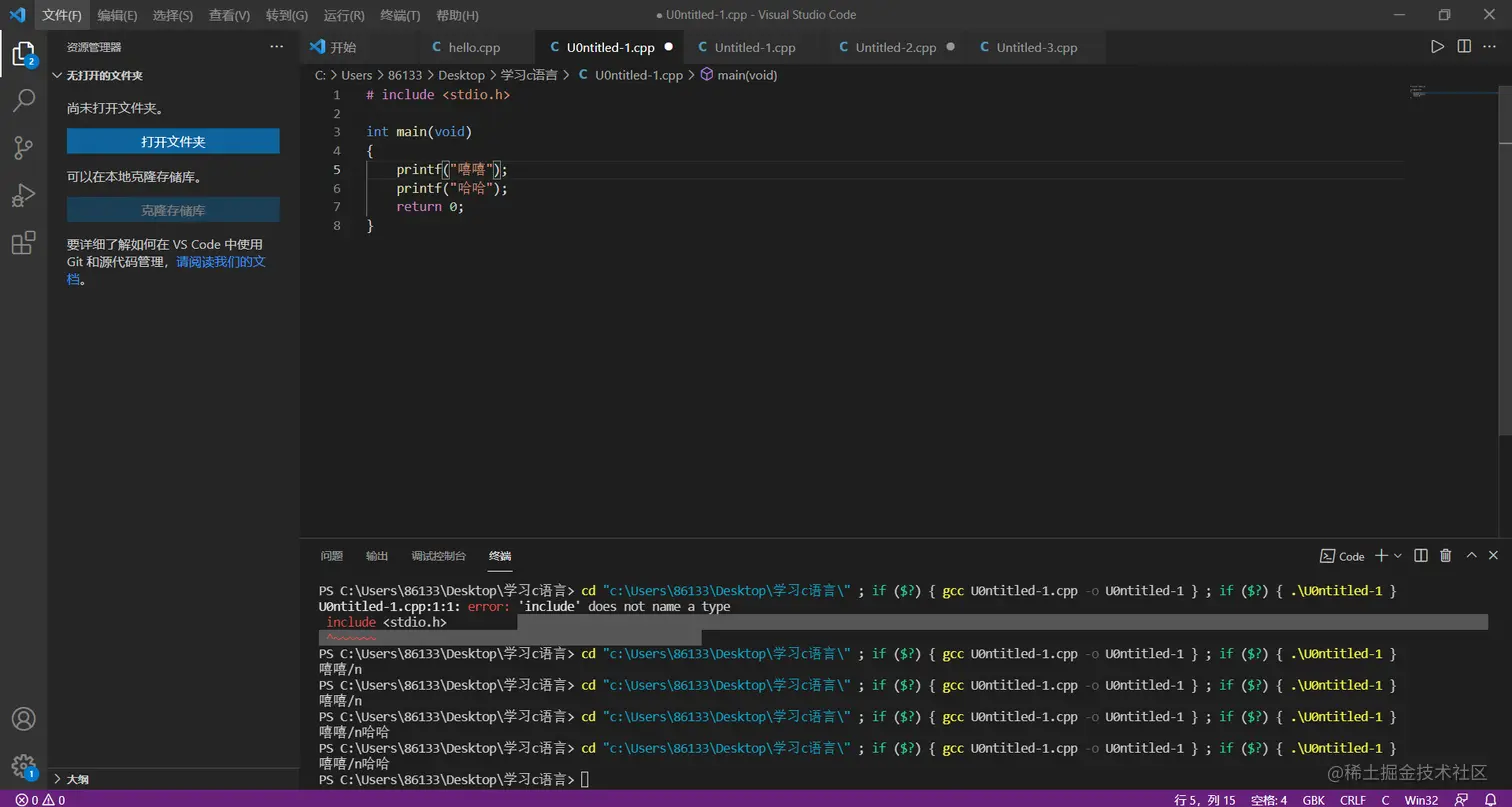Open the Manage gear icon

[x=23, y=766]
